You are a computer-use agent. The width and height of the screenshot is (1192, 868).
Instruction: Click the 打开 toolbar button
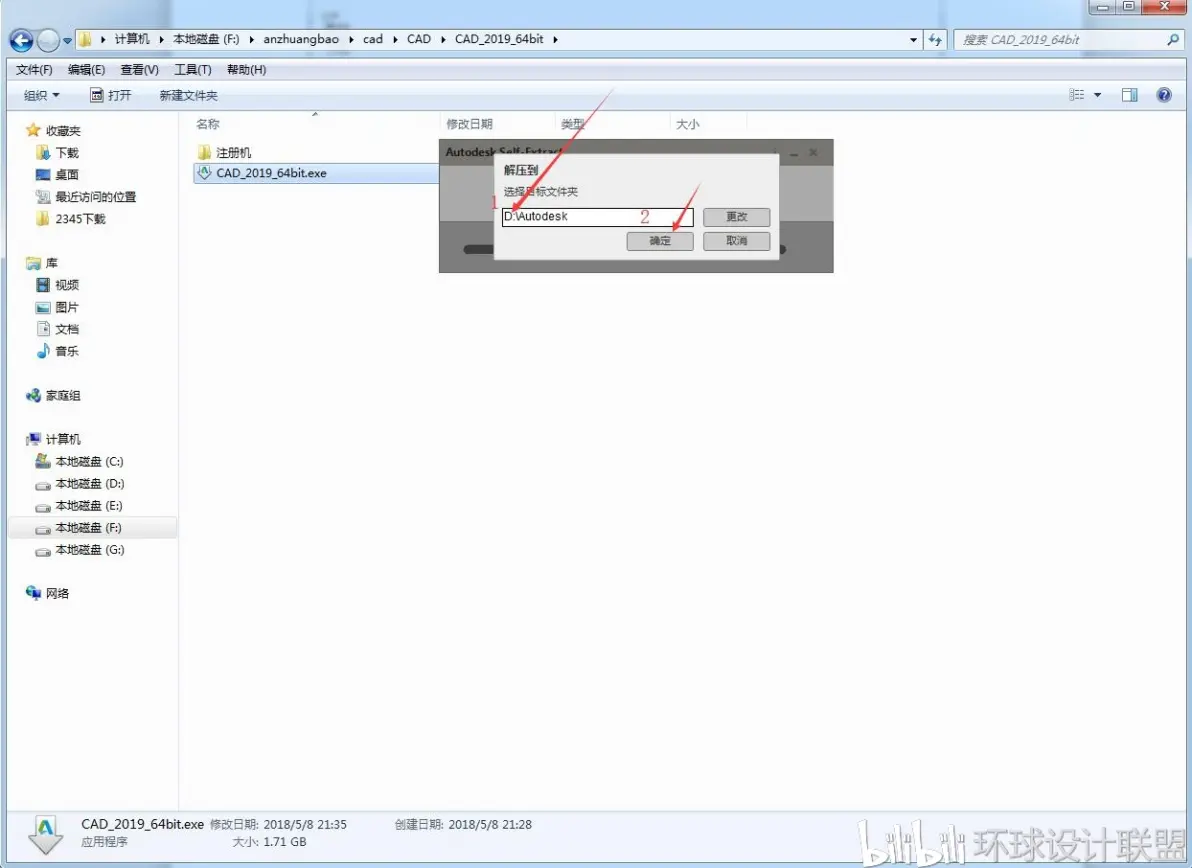tap(111, 95)
